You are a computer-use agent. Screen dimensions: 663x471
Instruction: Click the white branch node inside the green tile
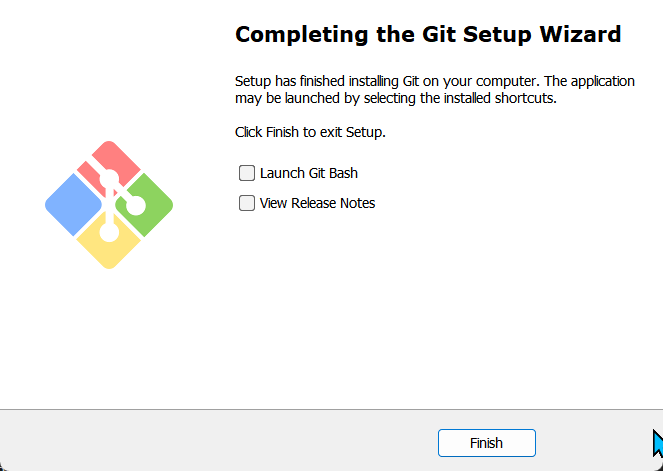[x=135, y=206]
